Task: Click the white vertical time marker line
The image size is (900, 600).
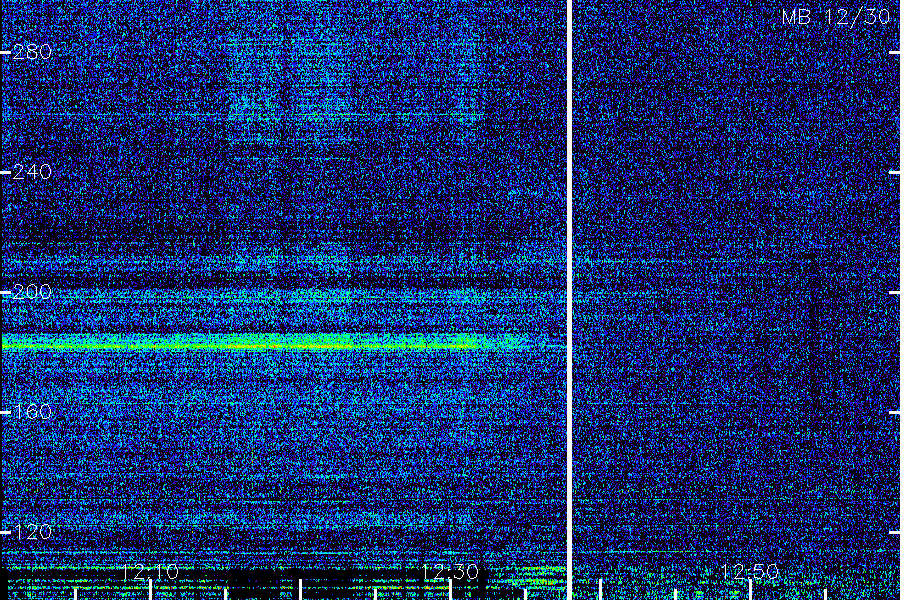Action: (x=571, y=300)
